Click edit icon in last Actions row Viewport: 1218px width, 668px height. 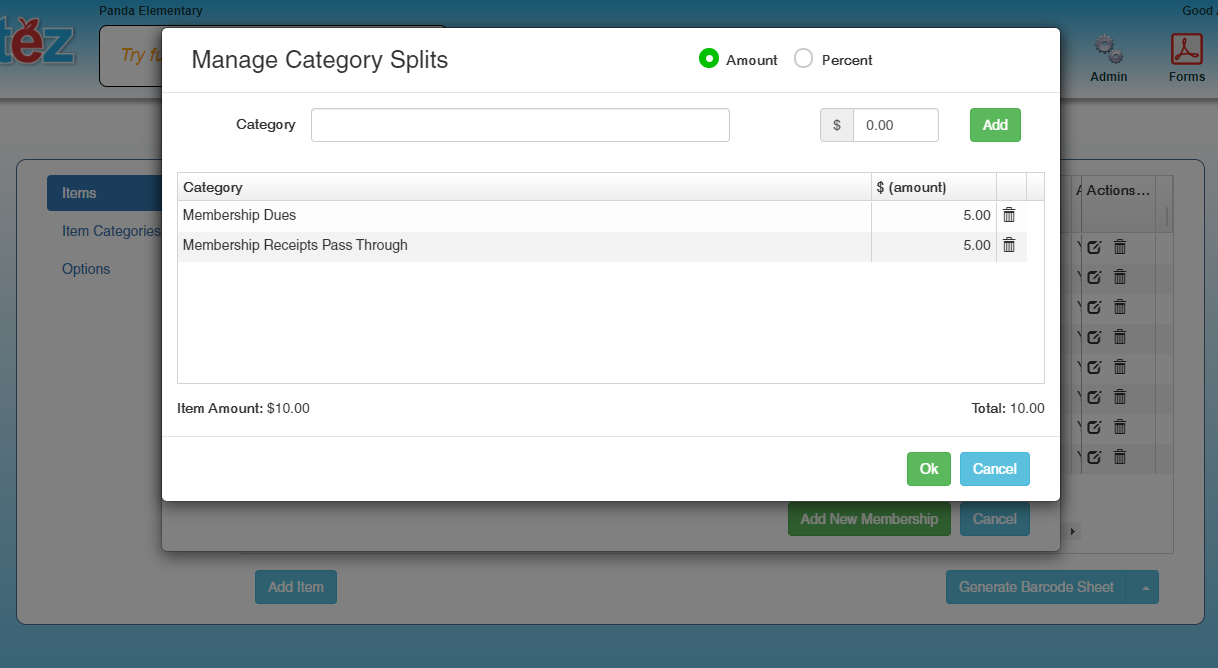(1094, 457)
